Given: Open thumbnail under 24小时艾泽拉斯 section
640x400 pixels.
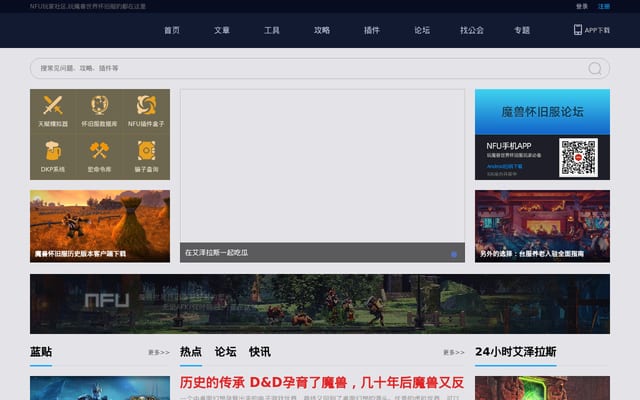Looking at the screenshot, I should click(x=542, y=388).
